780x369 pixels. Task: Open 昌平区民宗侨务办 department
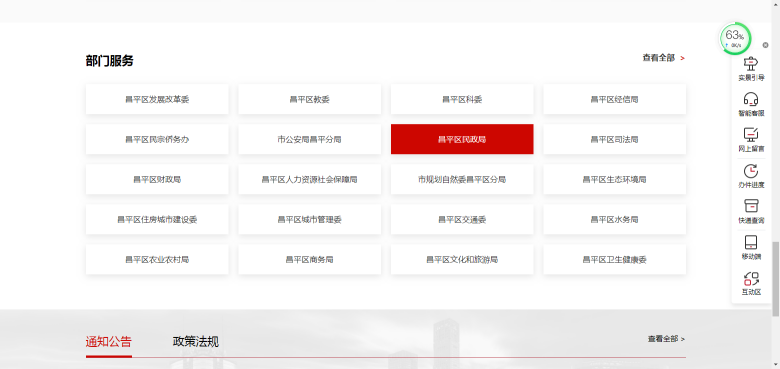click(157, 139)
